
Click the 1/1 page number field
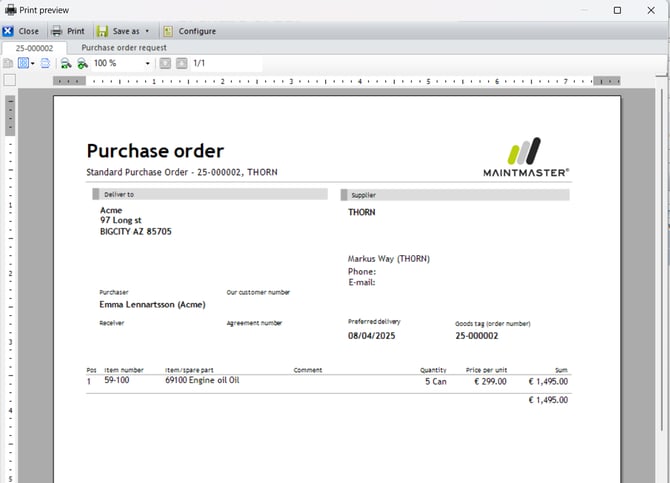click(x=226, y=63)
